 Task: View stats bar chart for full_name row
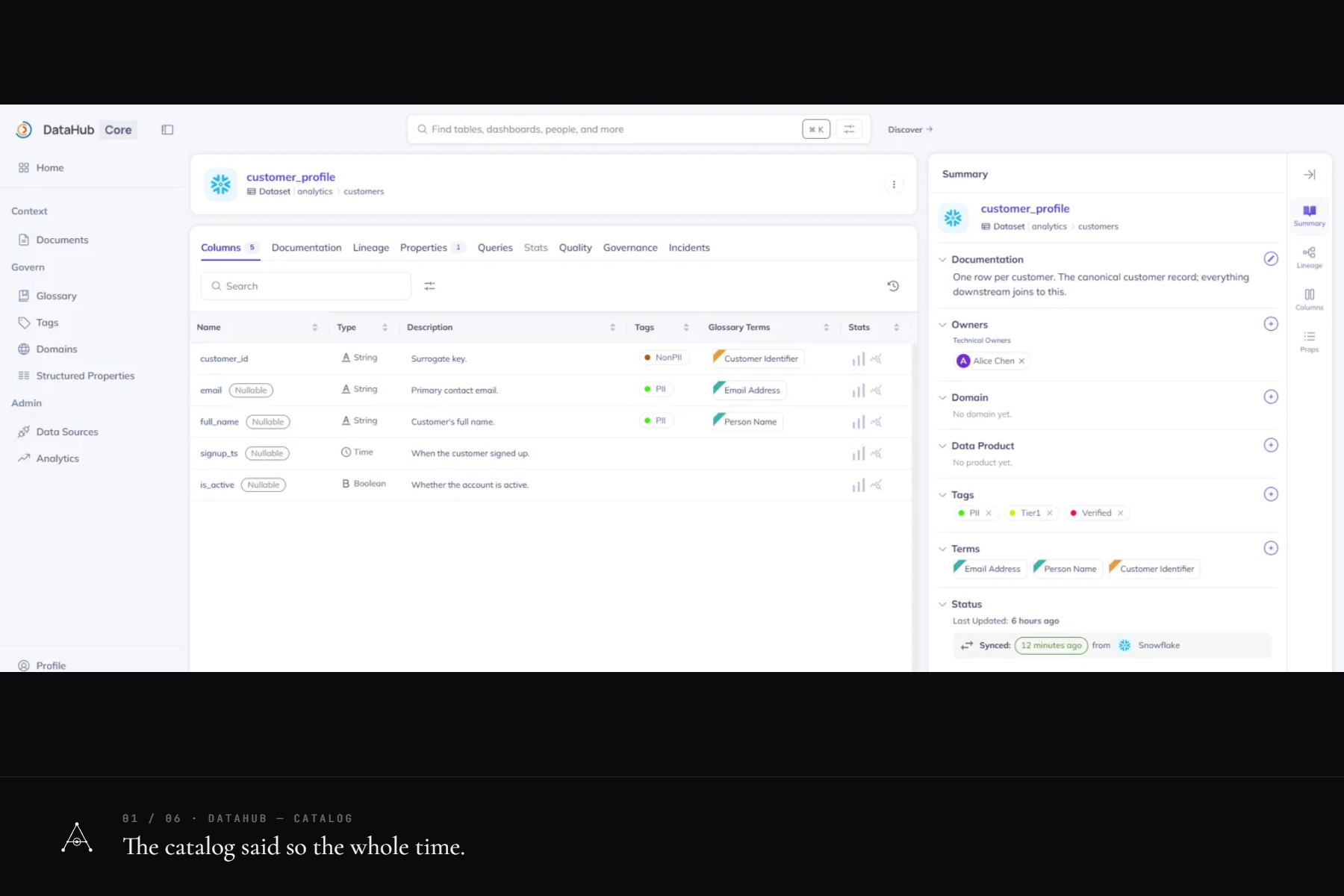(859, 422)
